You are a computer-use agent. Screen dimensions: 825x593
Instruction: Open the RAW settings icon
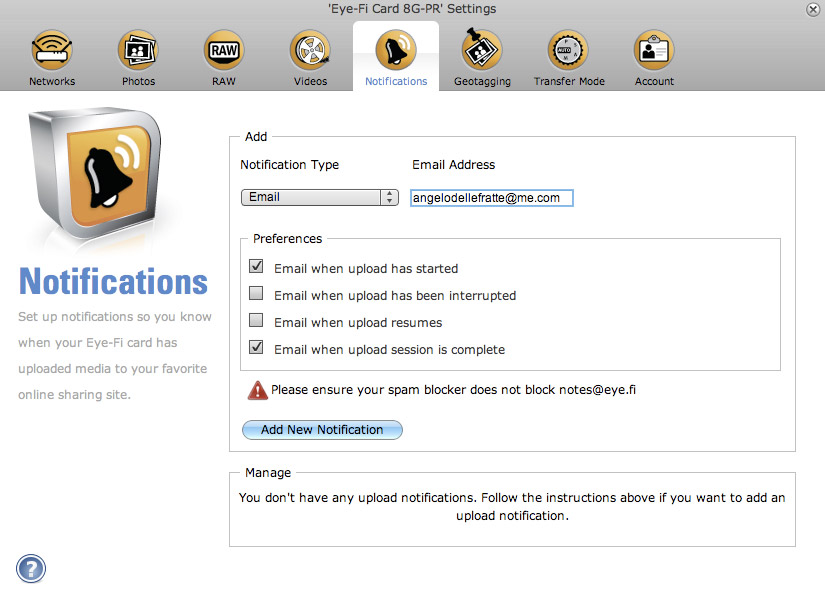[224, 50]
